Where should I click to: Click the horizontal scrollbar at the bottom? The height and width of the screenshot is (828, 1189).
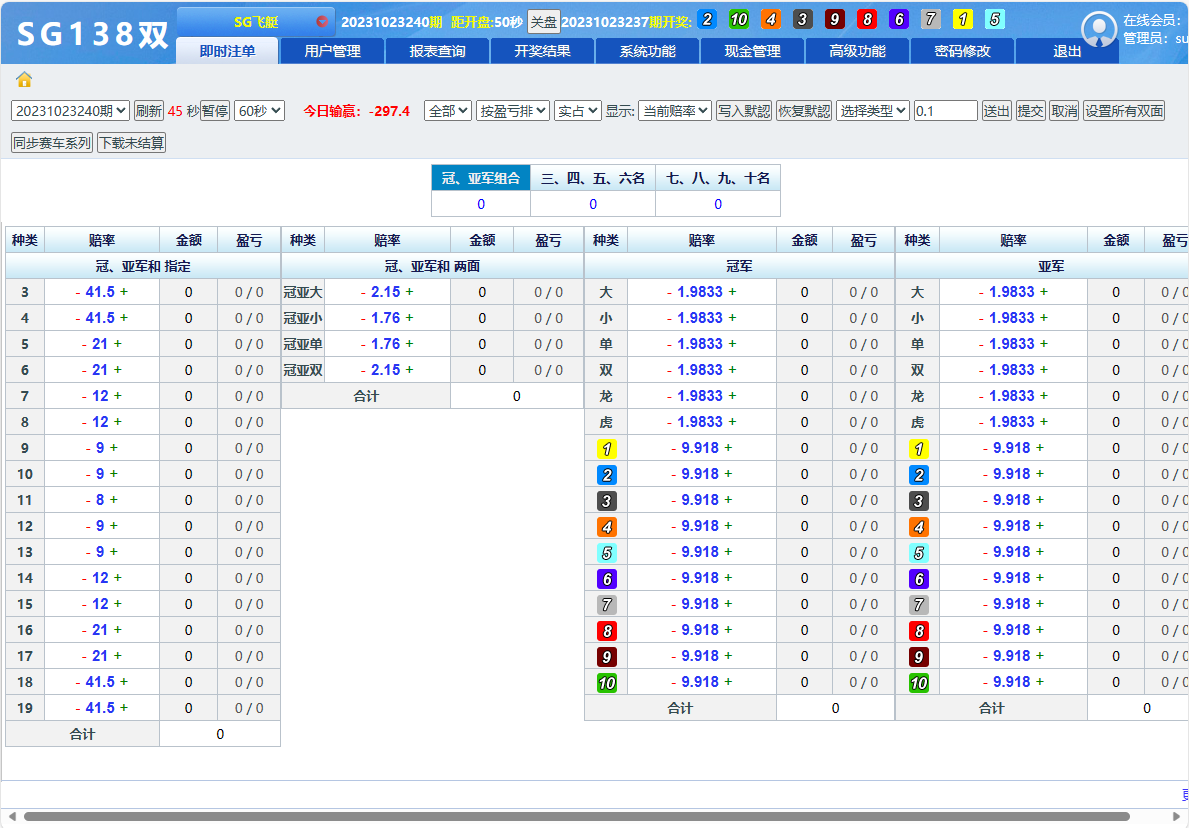click(576, 817)
